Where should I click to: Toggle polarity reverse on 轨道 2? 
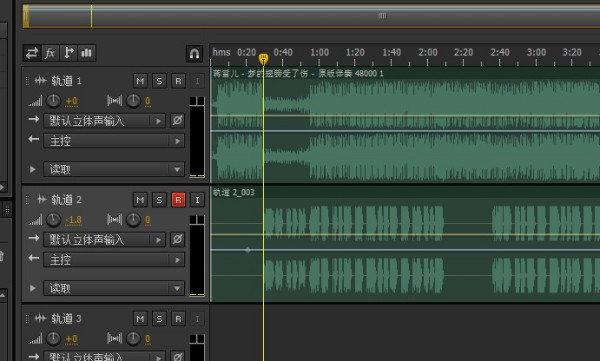177,240
